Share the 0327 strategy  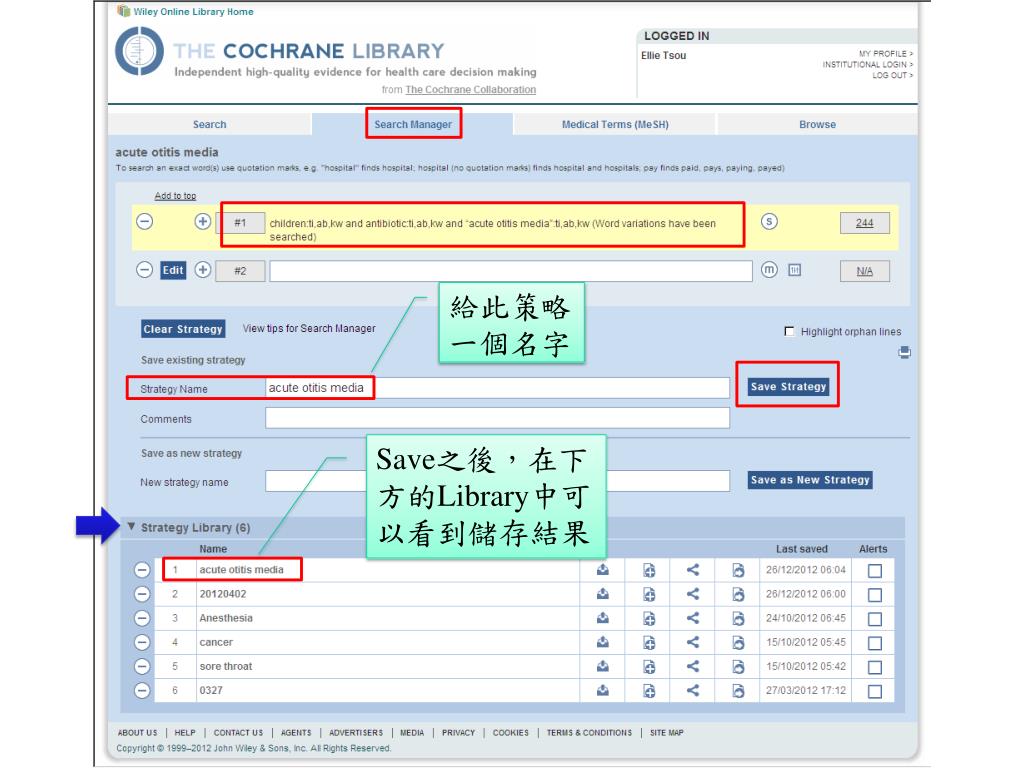coord(693,690)
